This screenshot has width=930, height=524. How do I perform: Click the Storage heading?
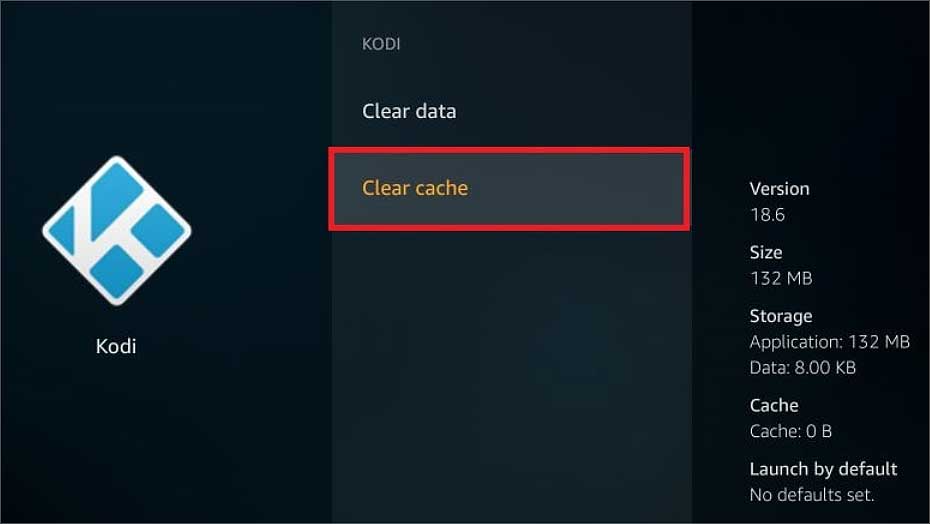[x=781, y=316]
